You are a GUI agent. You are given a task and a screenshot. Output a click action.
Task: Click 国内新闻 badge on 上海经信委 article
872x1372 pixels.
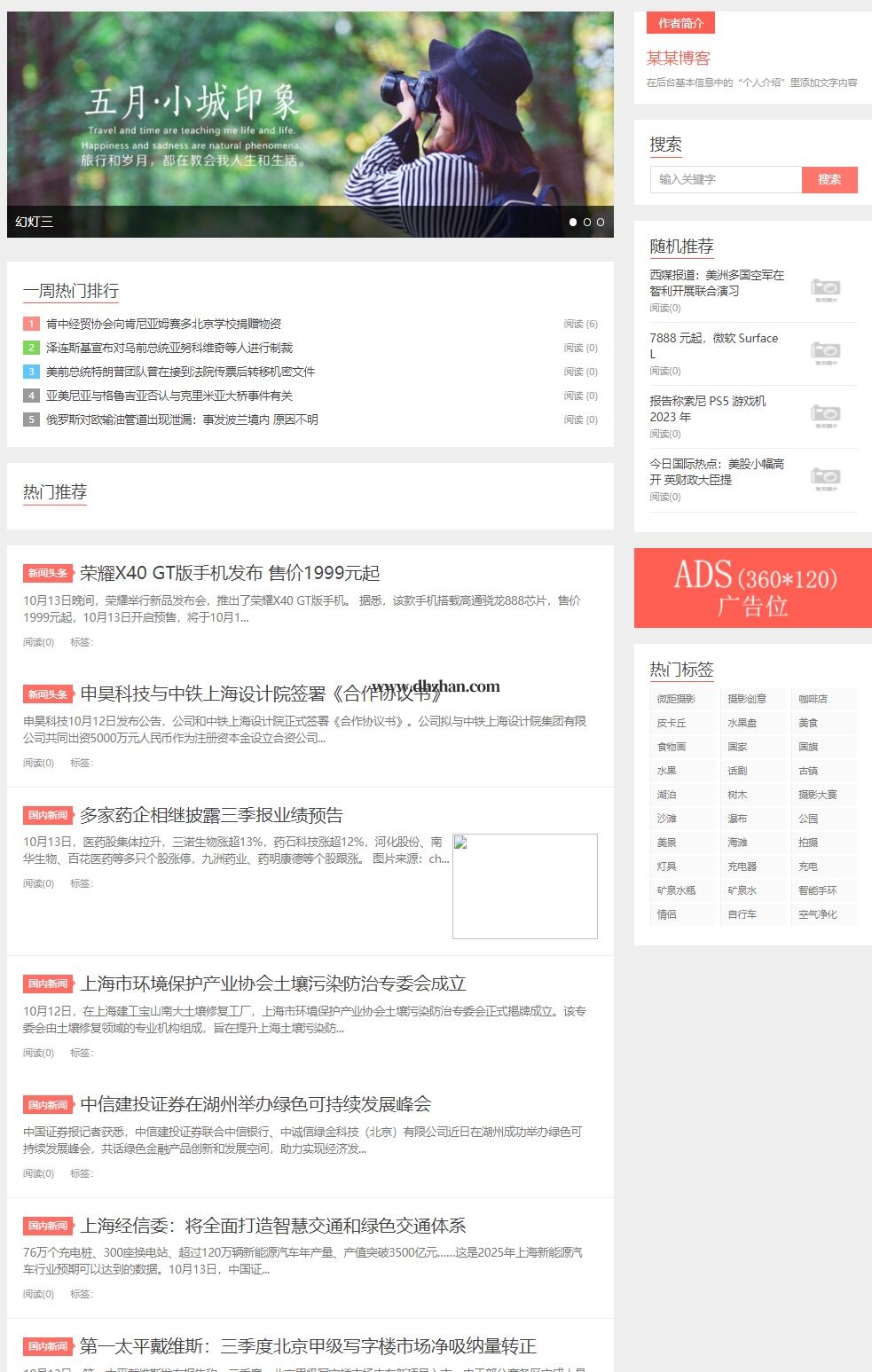[x=47, y=1226]
